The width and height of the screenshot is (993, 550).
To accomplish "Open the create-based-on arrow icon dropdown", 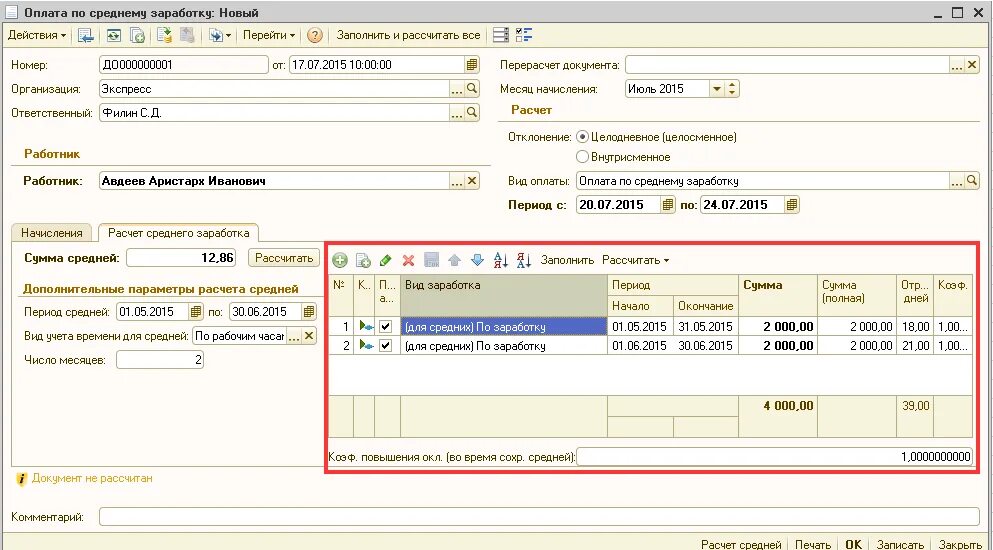I will 219,35.
